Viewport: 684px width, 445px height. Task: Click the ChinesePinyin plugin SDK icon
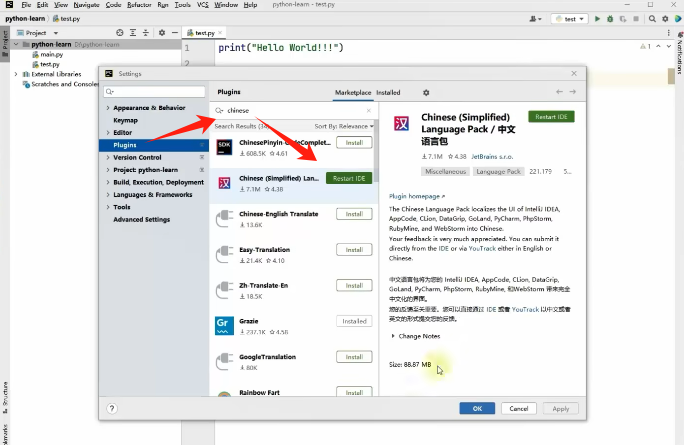[x=225, y=147]
